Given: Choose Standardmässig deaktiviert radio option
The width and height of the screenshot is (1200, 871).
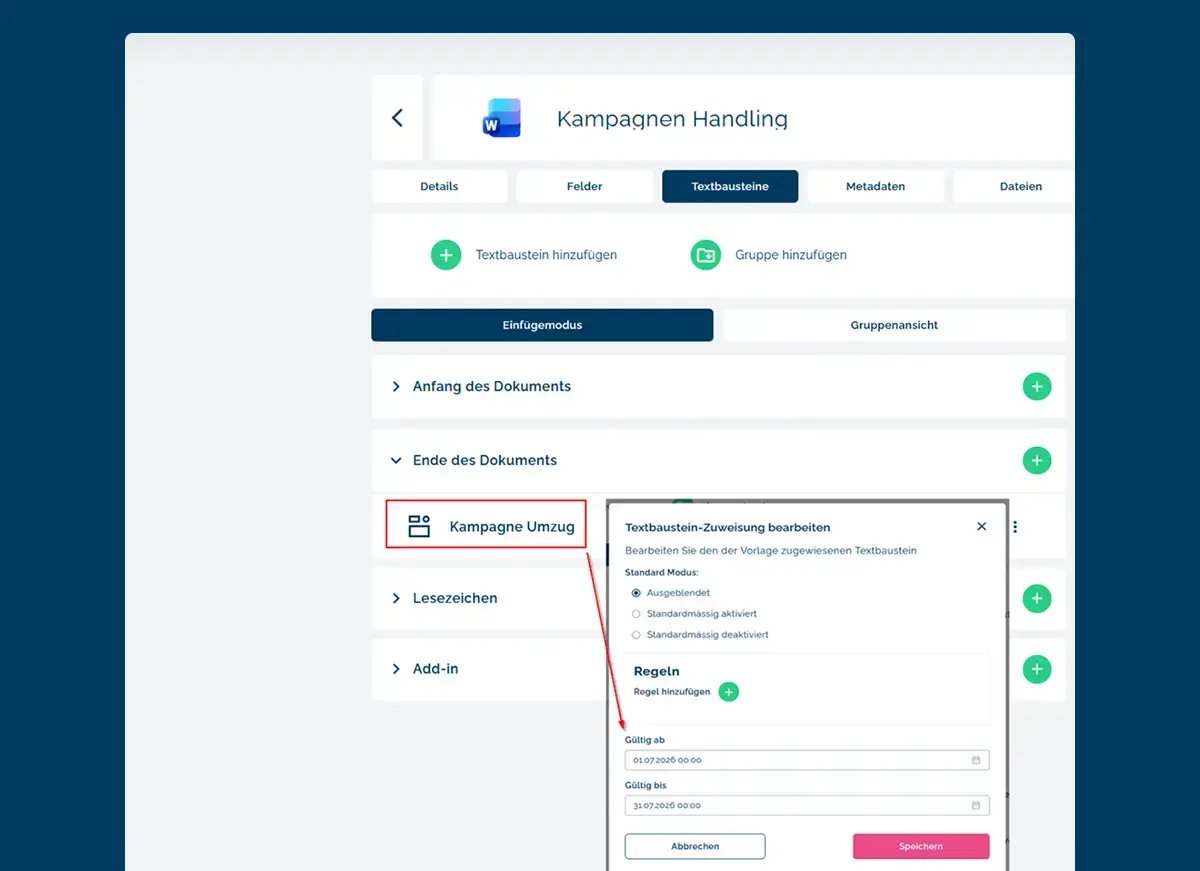Looking at the screenshot, I should (636, 635).
